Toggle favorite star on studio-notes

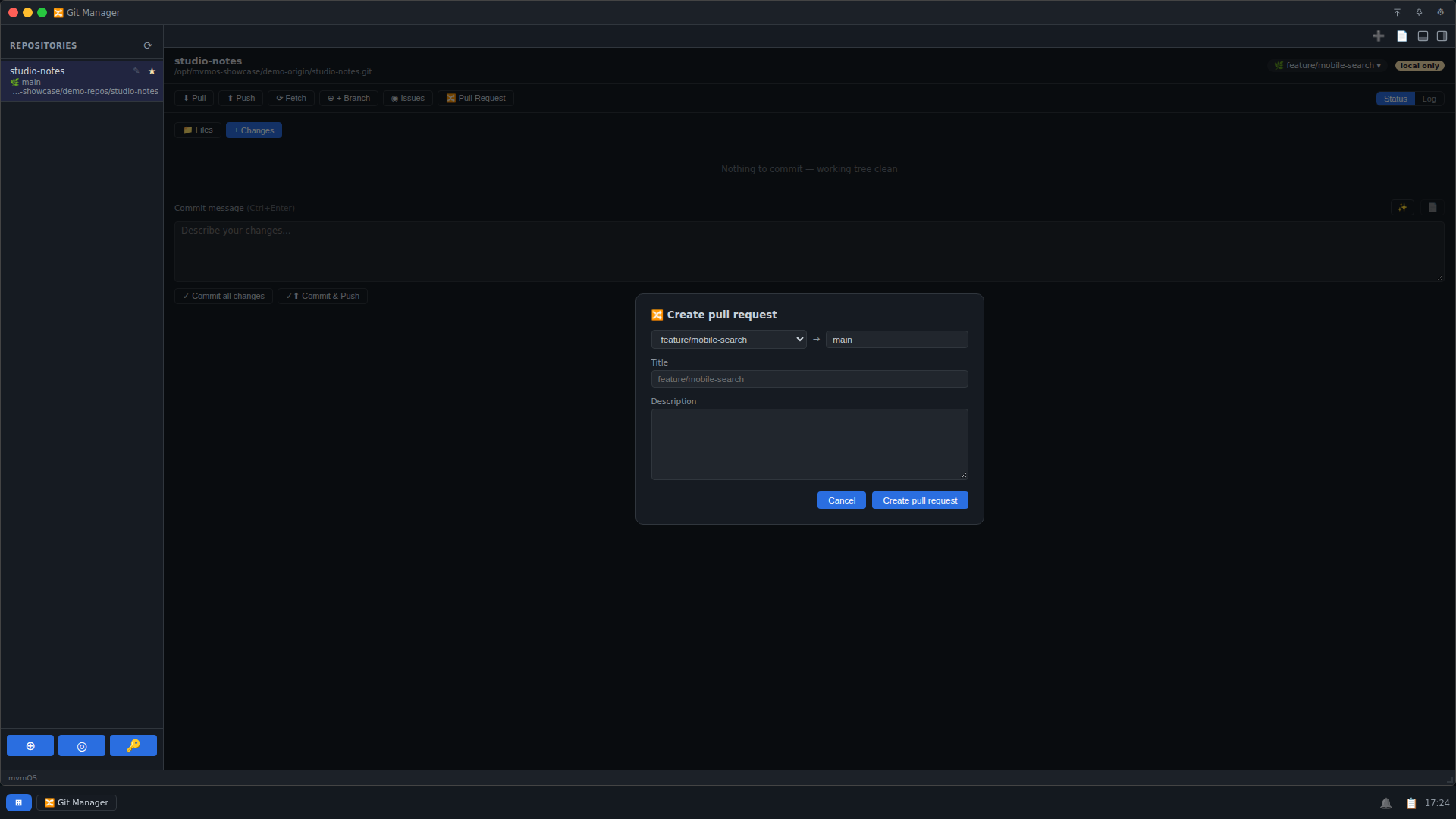pyautogui.click(x=152, y=71)
